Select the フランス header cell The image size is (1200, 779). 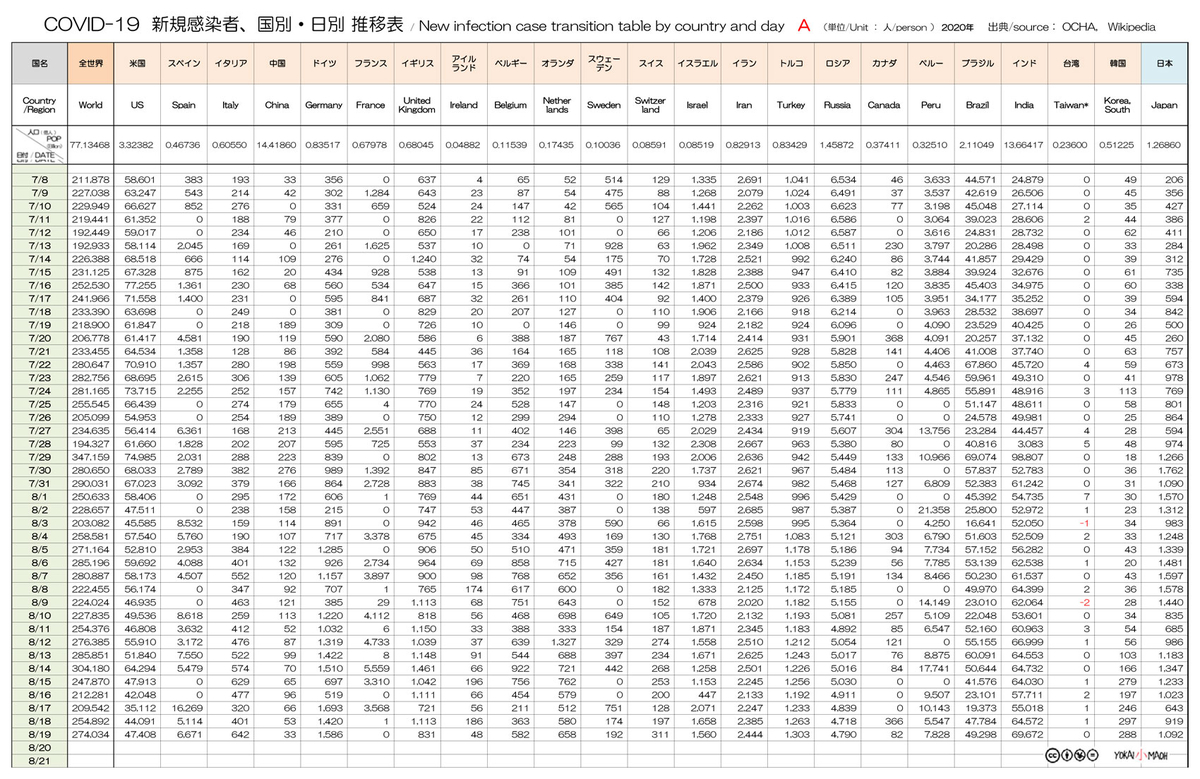(370, 63)
